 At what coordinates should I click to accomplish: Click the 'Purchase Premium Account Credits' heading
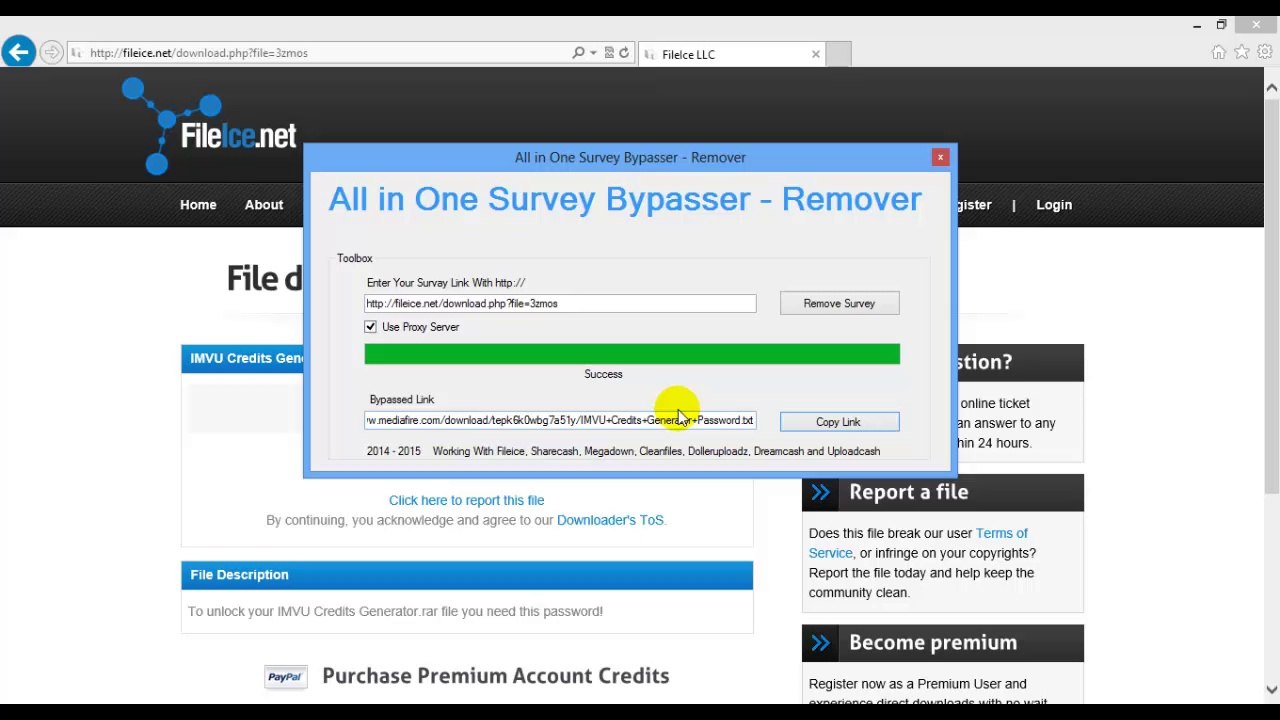495,676
